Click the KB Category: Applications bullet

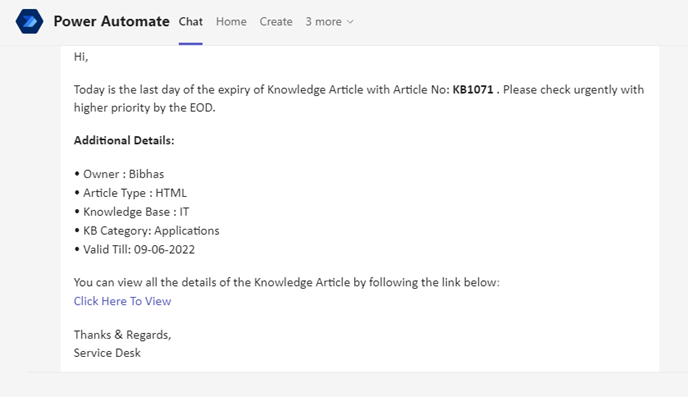pos(147,231)
